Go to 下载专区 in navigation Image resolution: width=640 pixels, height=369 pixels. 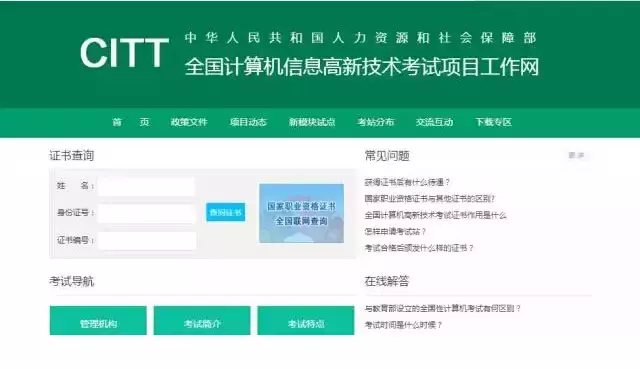[x=493, y=122]
